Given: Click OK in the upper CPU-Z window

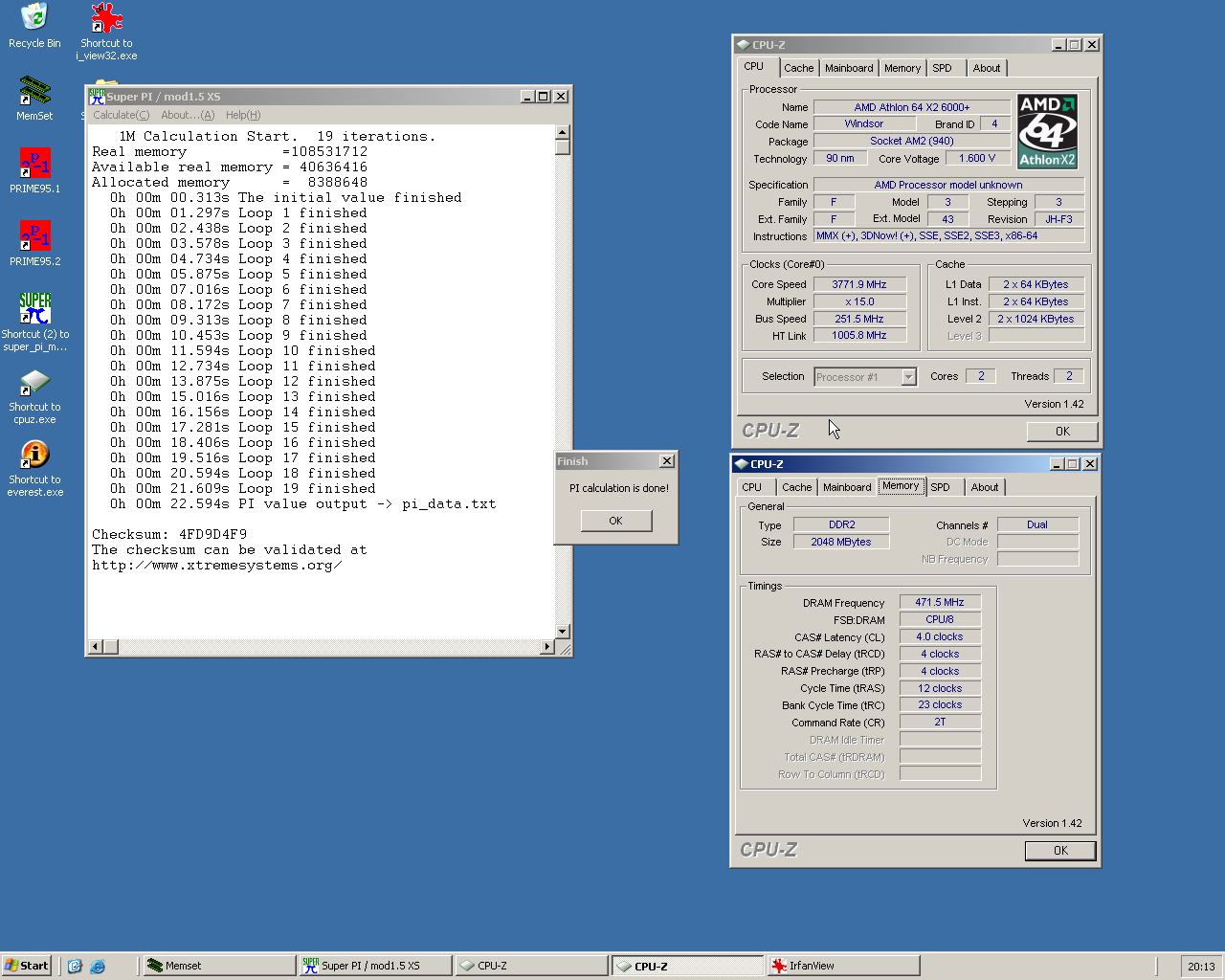Looking at the screenshot, I should pyautogui.click(x=1062, y=432).
